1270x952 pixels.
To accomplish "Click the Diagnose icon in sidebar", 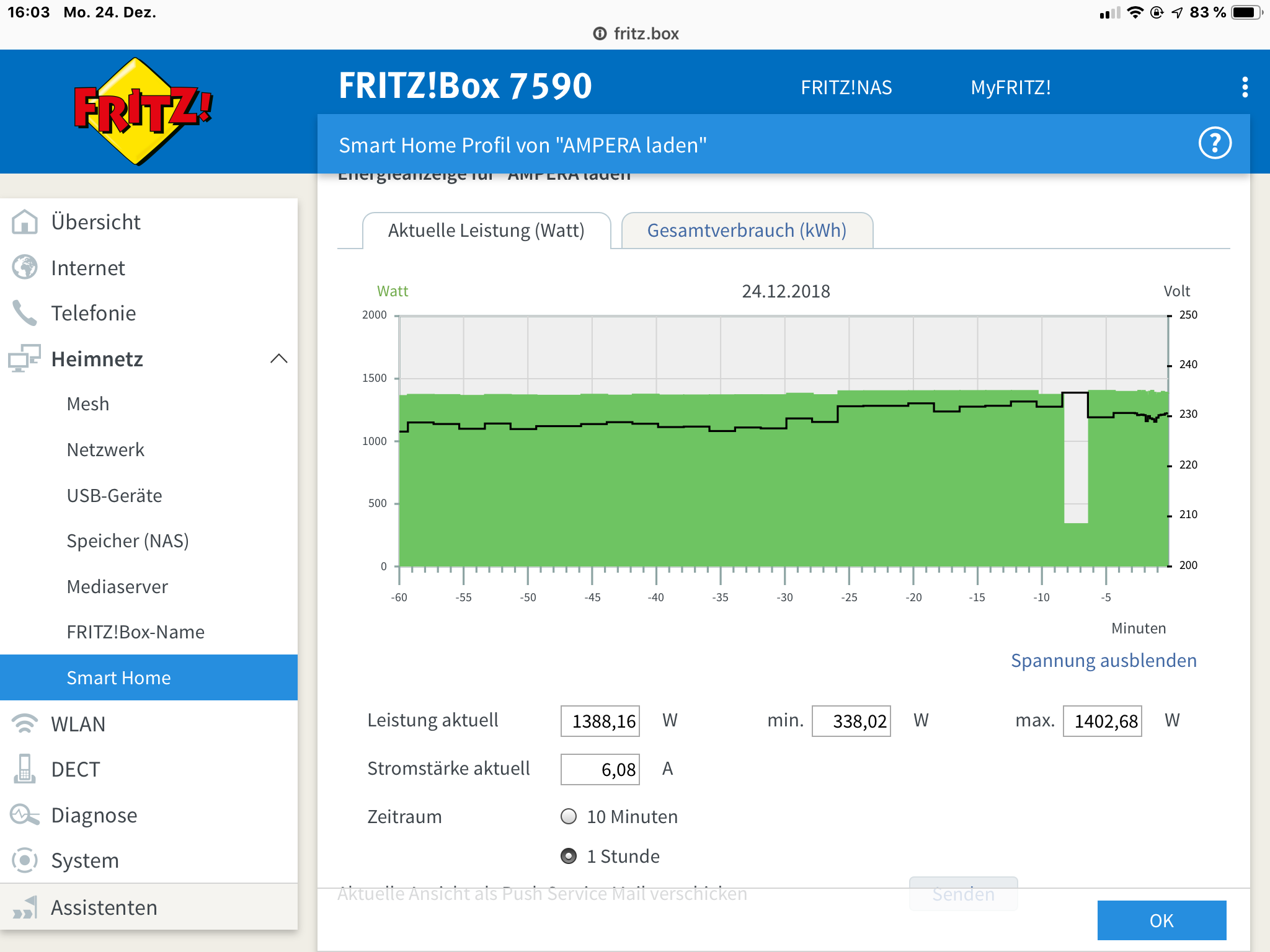I will pos(25,815).
